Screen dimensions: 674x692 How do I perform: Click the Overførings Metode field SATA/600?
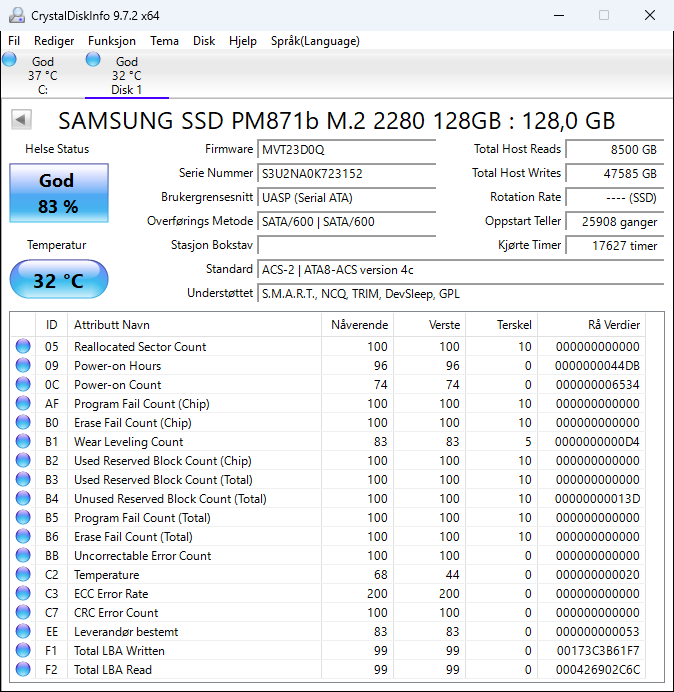(346, 221)
